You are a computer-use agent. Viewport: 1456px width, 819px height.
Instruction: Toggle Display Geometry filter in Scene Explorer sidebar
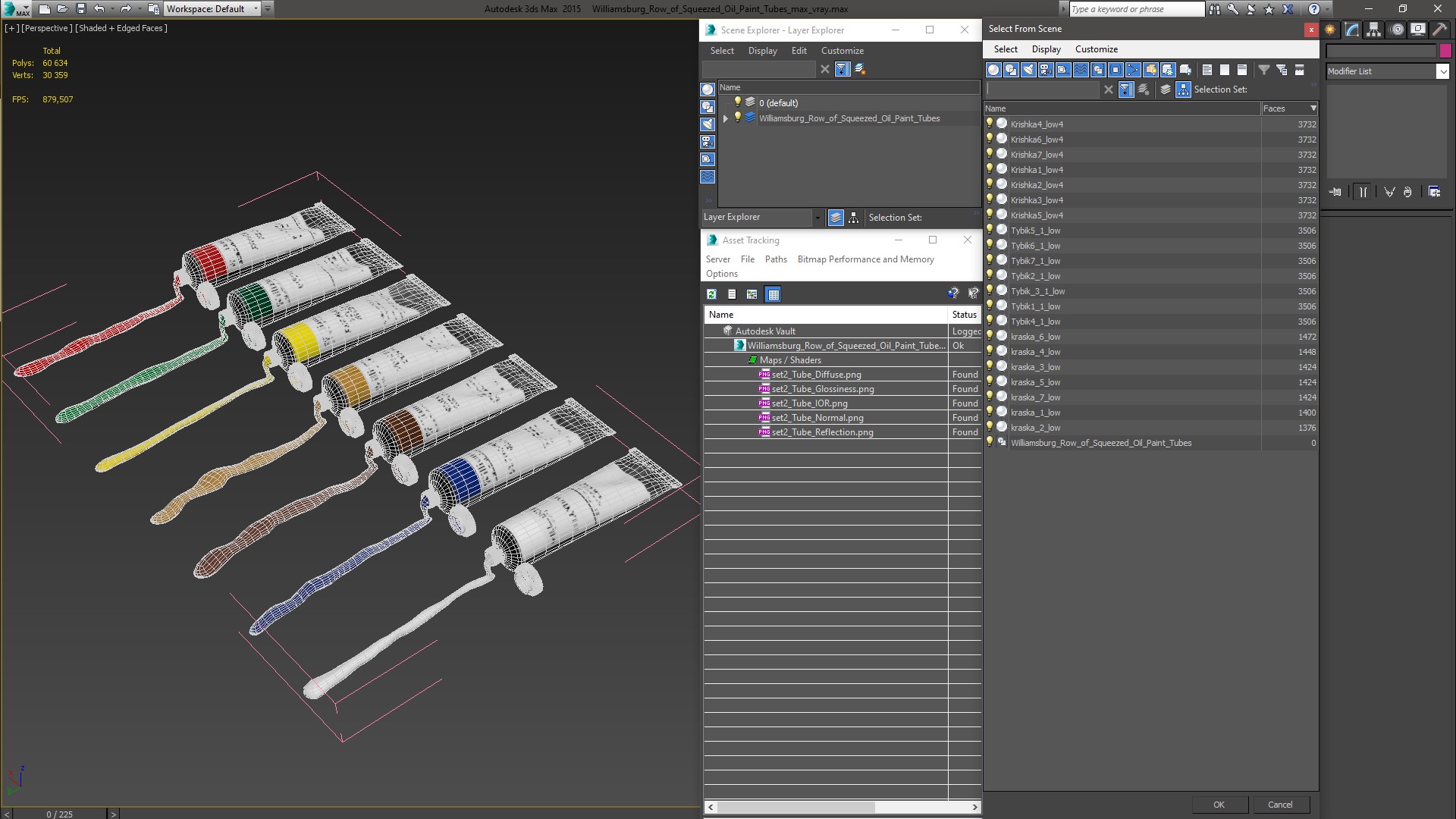tap(708, 89)
